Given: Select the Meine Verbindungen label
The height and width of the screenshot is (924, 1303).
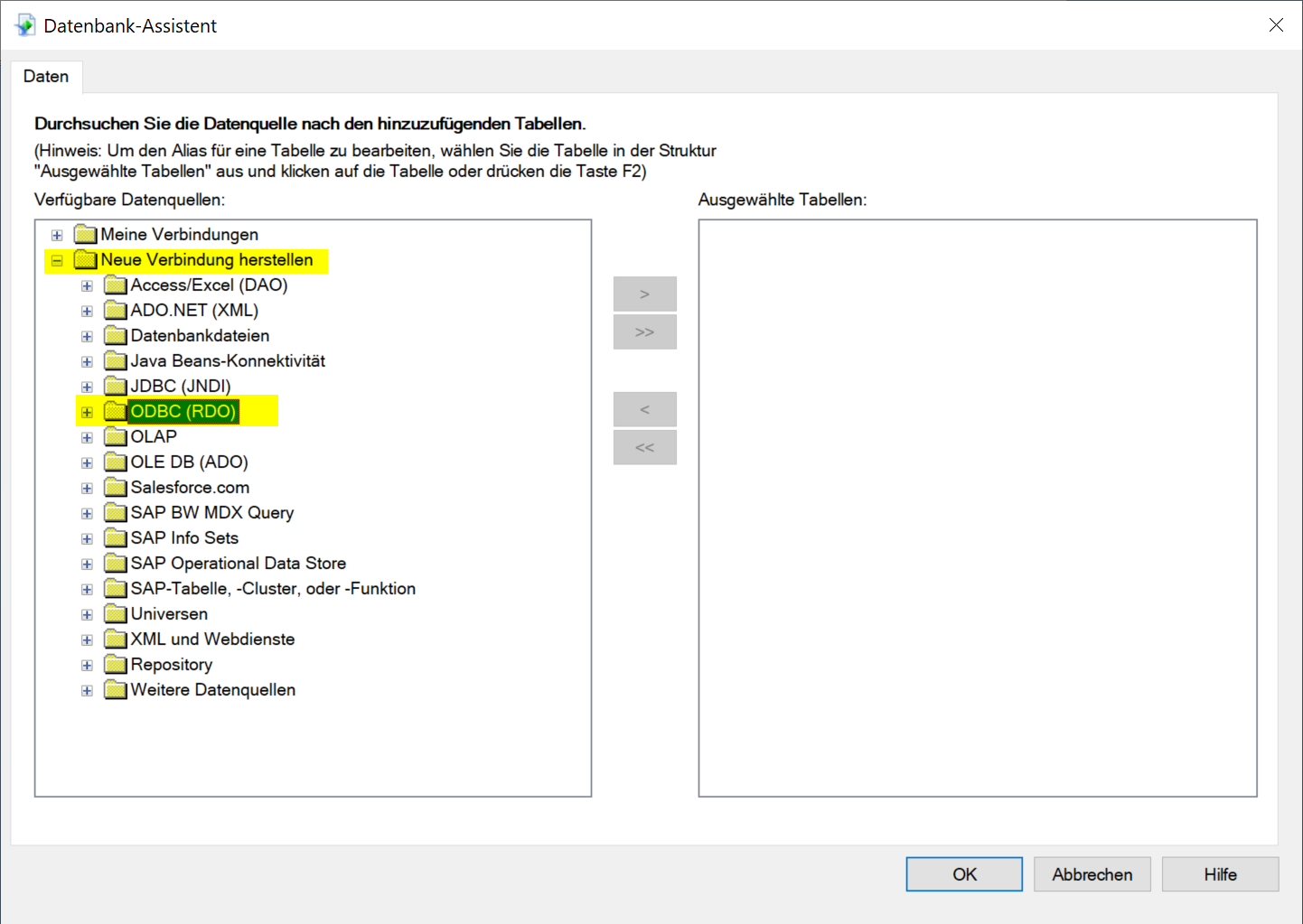Looking at the screenshot, I should [x=180, y=235].
